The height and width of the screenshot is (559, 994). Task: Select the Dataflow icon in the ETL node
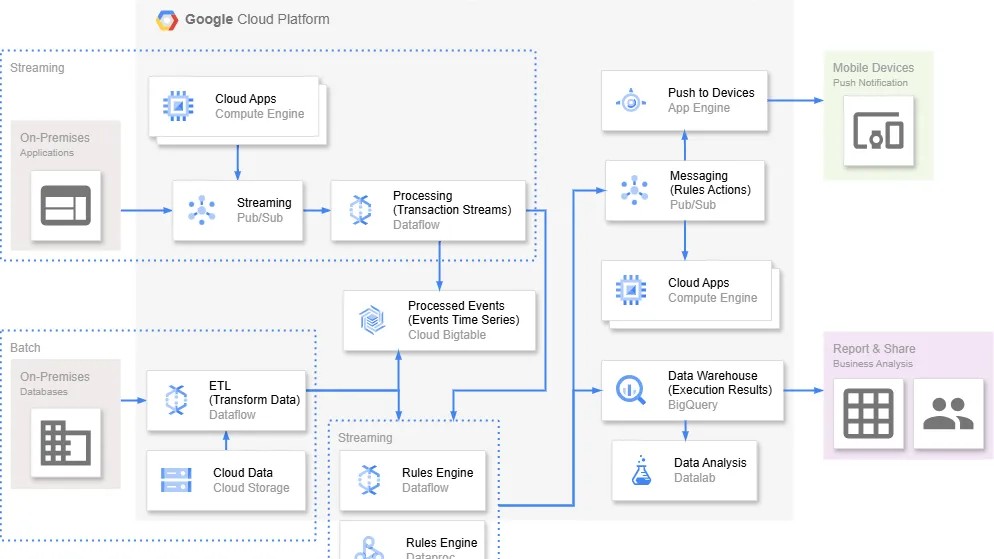click(176, 400)
